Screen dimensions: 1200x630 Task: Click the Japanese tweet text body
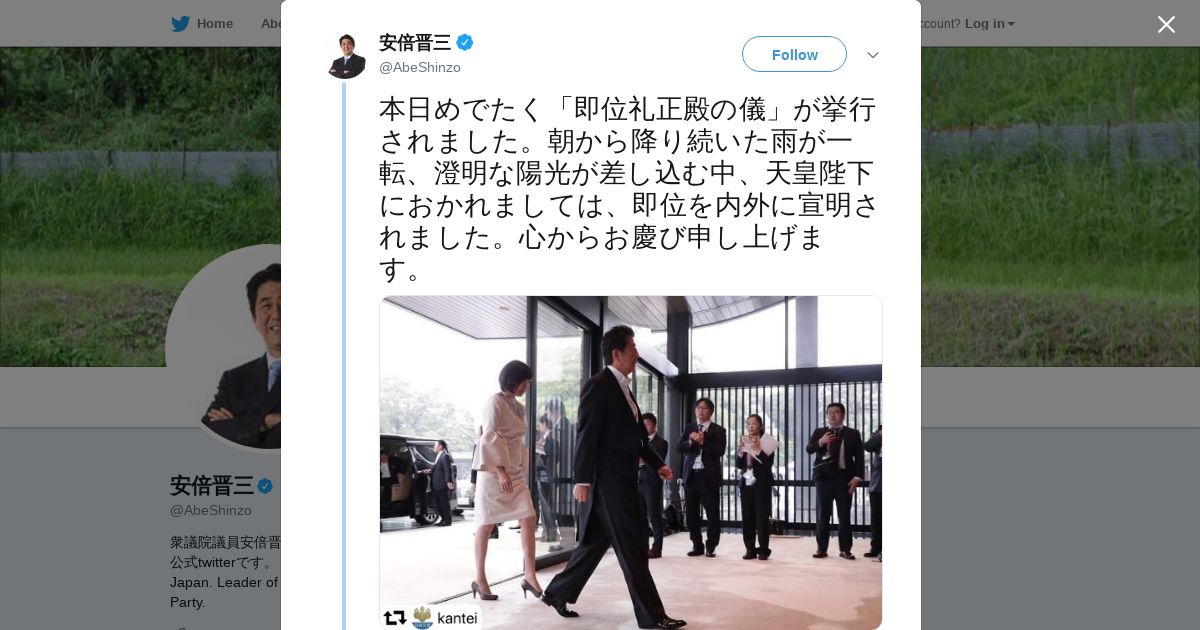coord(629,189)
